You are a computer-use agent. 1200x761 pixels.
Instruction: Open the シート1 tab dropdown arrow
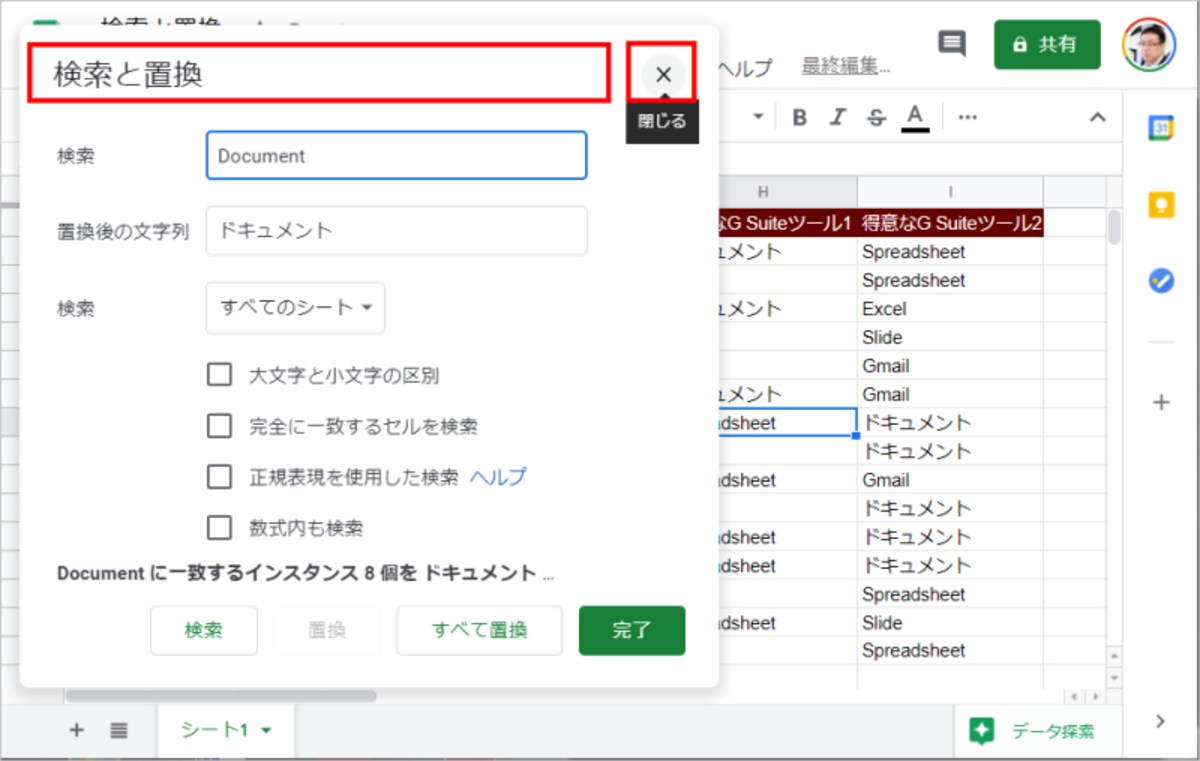(266, 731)
